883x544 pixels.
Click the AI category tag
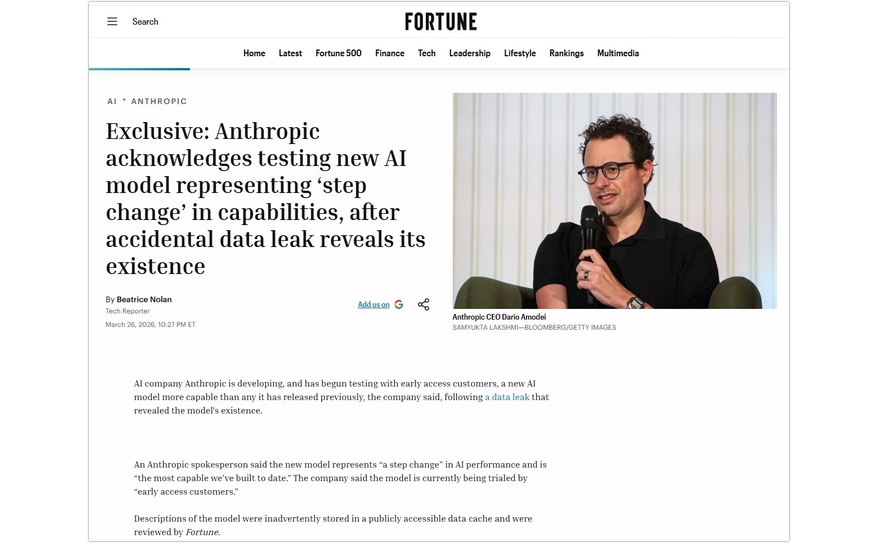coord(112,101)
